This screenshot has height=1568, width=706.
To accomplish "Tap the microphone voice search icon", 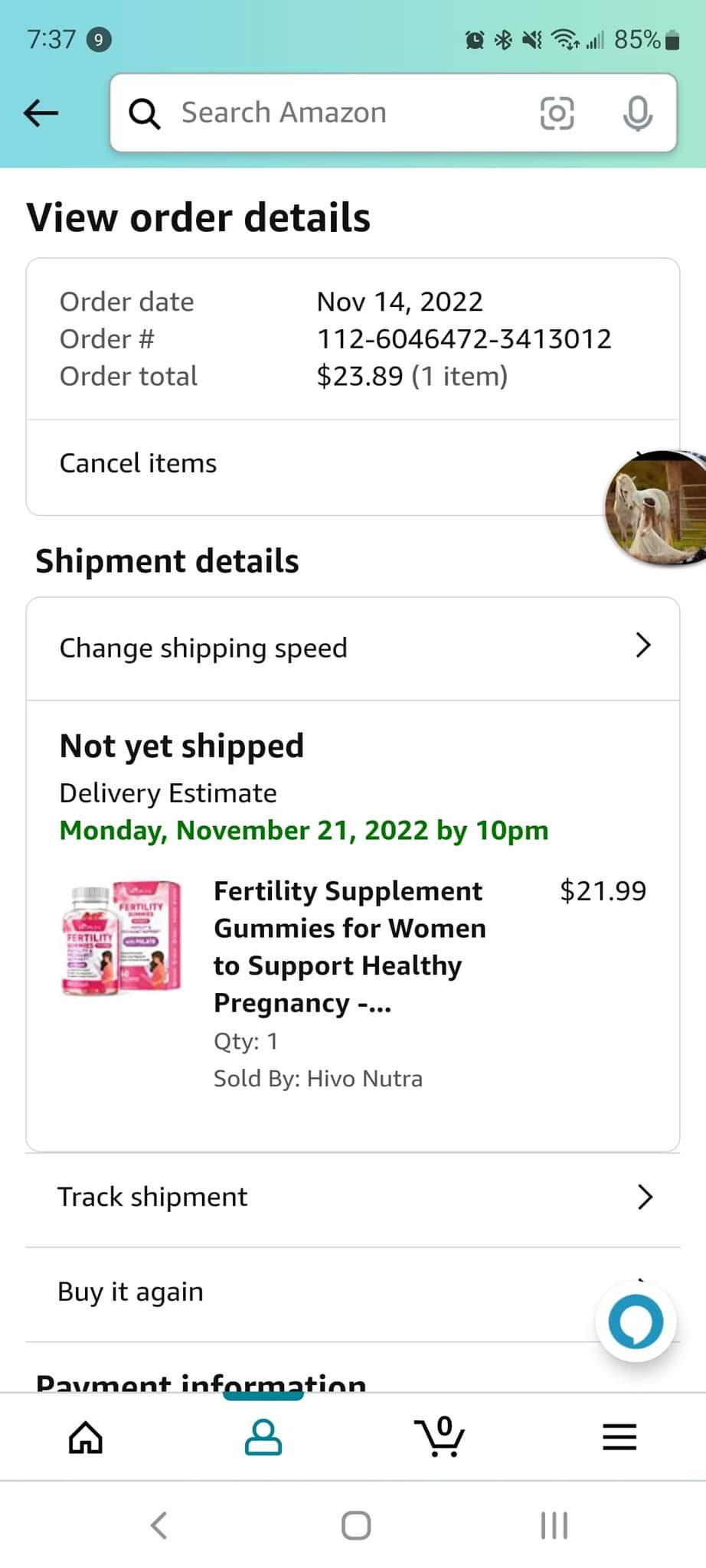I will tap(637, 113).
